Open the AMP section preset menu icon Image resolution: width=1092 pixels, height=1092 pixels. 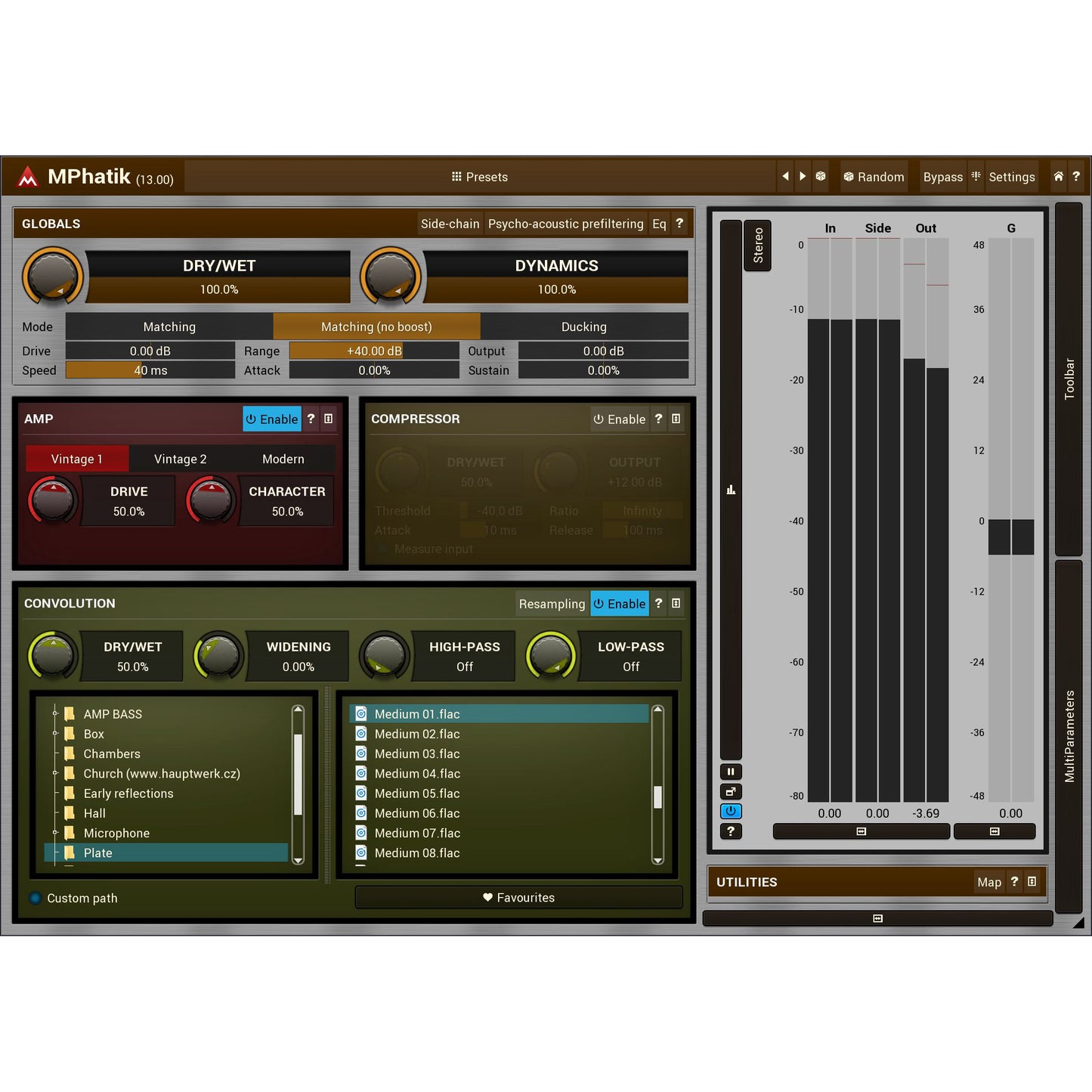[x=329, y=419]
